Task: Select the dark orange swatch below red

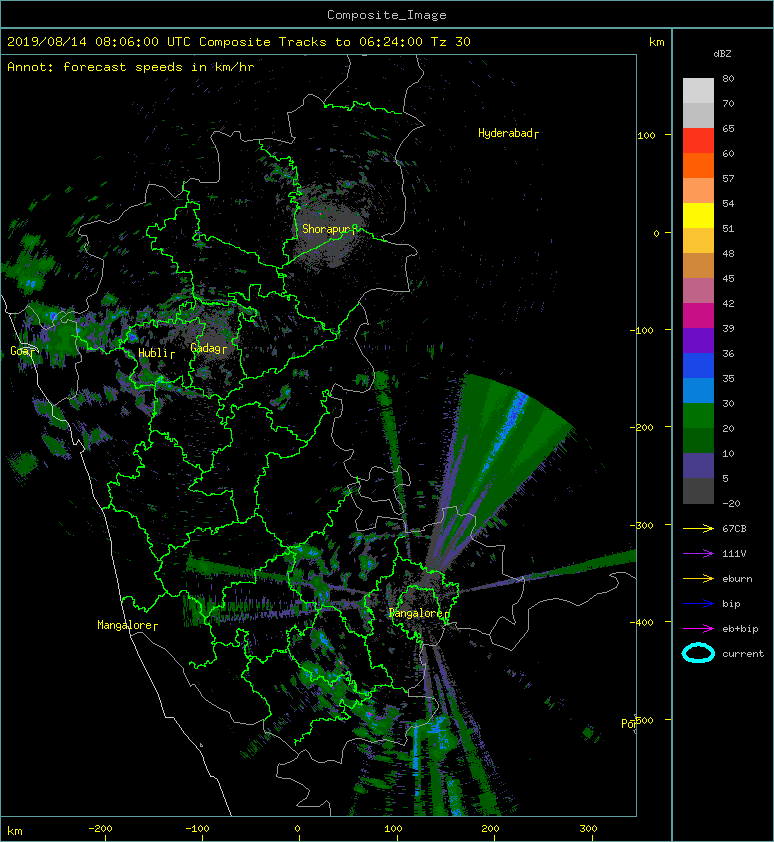Action: coord(698,166)
